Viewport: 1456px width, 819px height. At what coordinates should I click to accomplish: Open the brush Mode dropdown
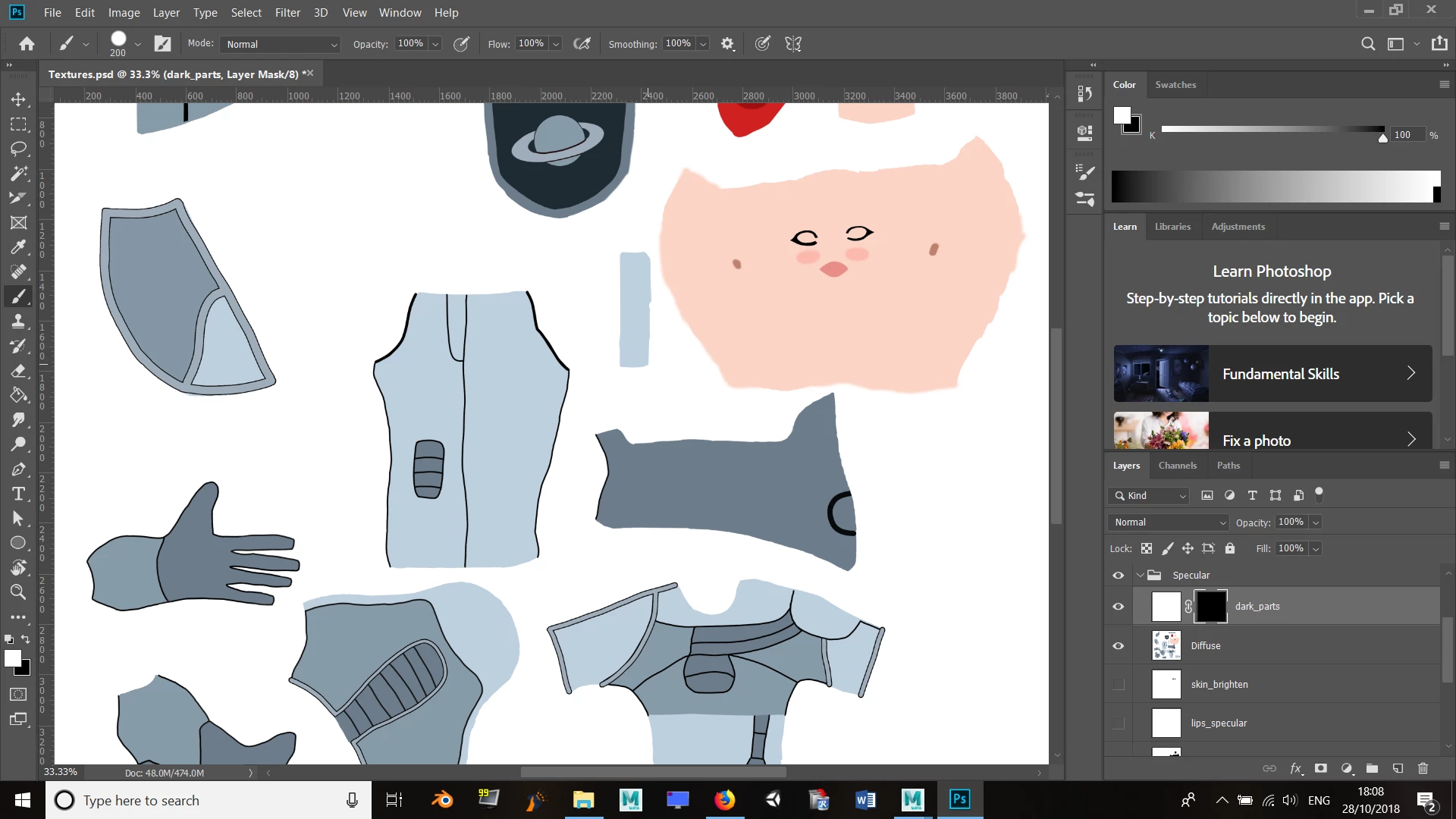point(281,44)
